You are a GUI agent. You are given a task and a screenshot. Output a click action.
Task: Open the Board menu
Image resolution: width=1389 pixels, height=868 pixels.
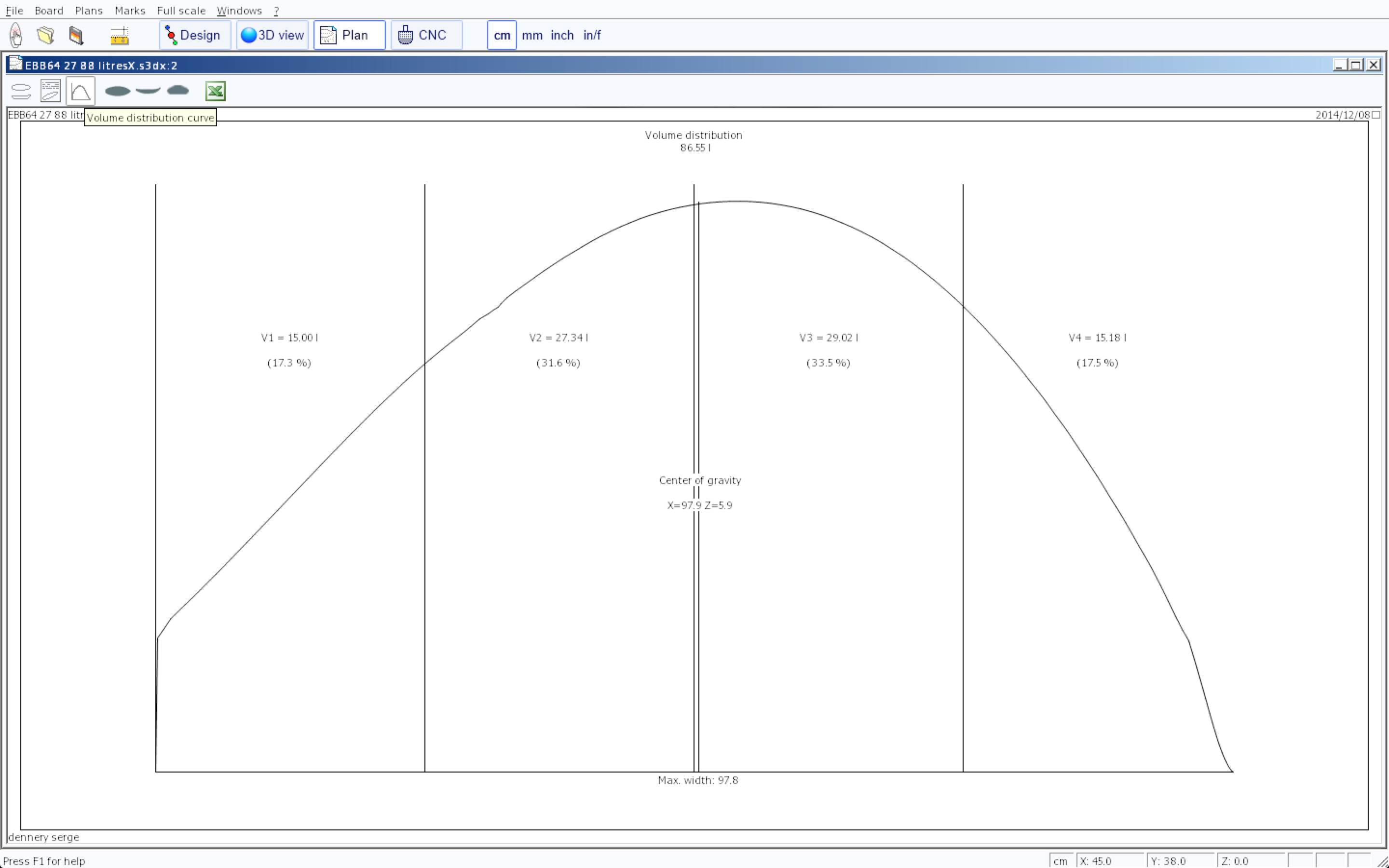(x=49, y=10)
